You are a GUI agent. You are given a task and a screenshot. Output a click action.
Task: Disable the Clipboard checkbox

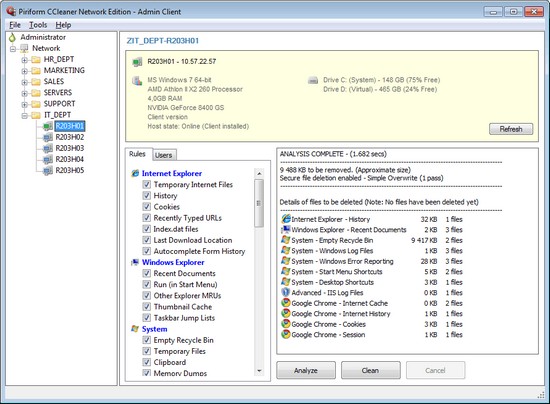(147, 362)
